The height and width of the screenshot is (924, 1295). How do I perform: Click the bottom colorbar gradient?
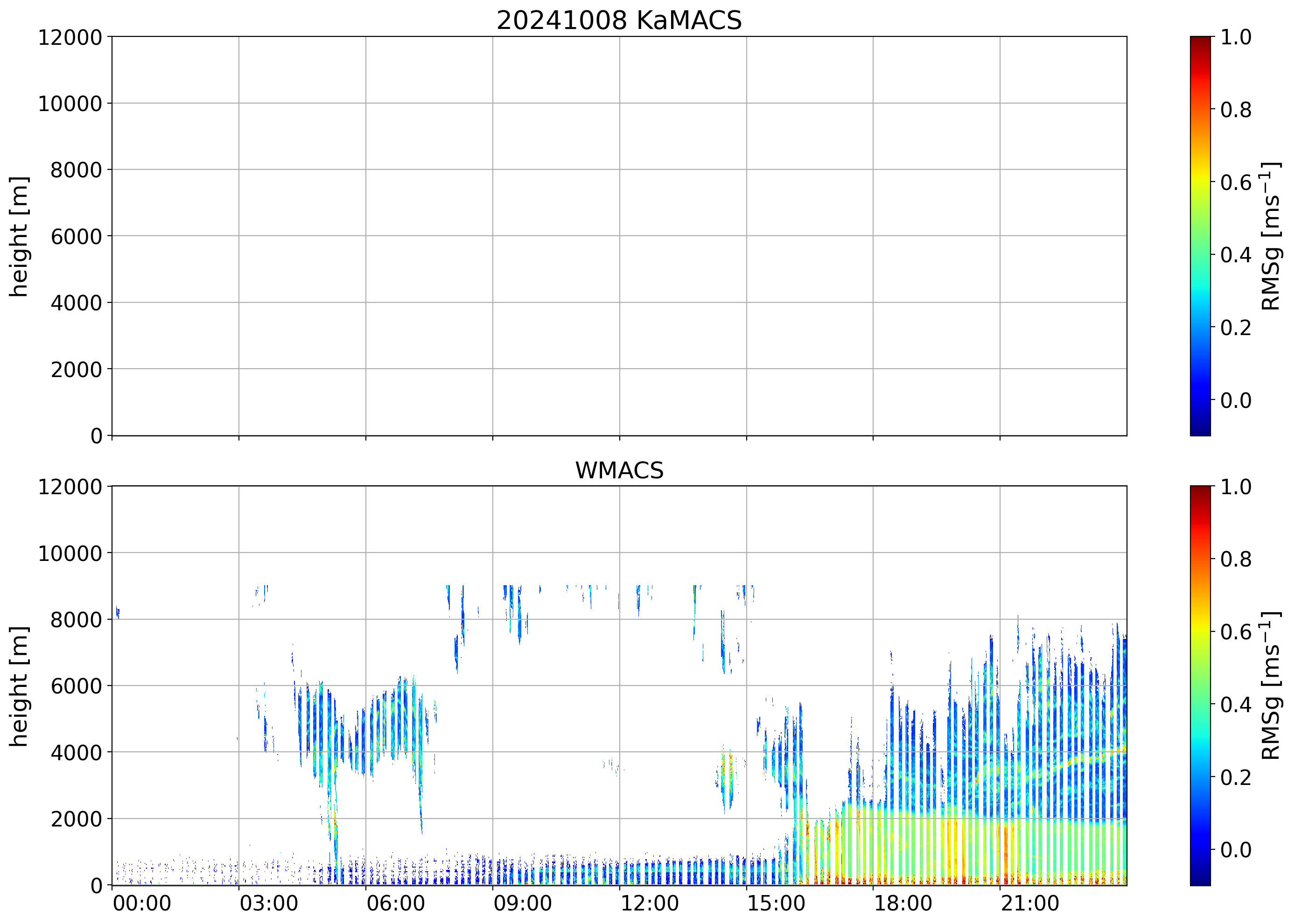pyautogui.click(x=1200, y=685)
